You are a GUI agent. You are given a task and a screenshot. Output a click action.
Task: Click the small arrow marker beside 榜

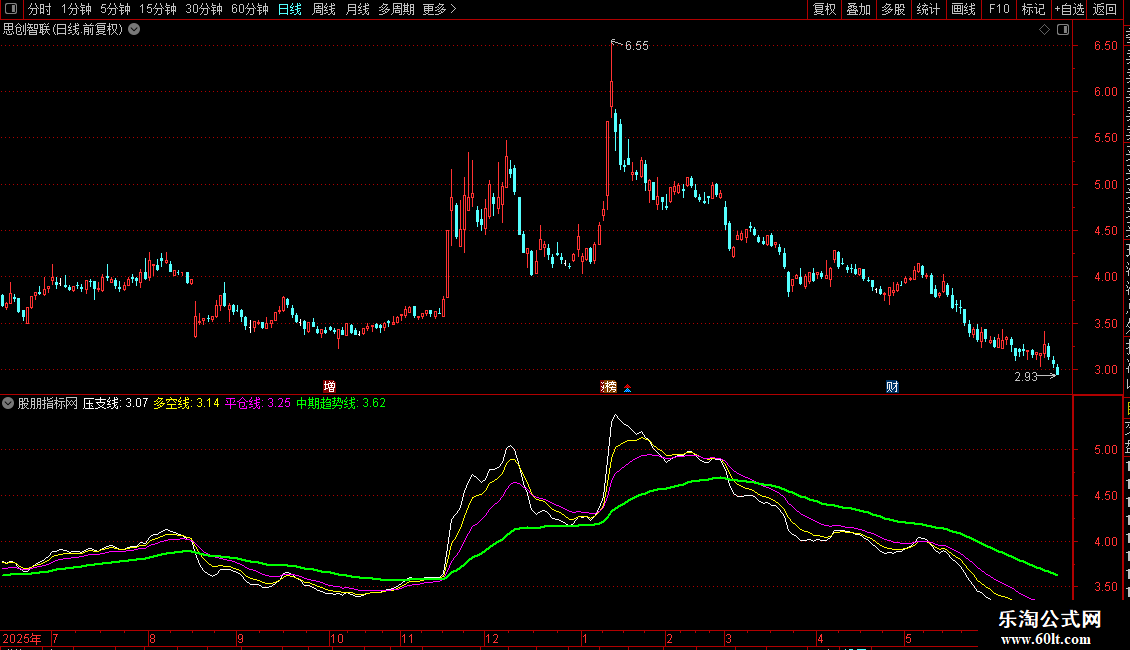click(x=628, y=388)
